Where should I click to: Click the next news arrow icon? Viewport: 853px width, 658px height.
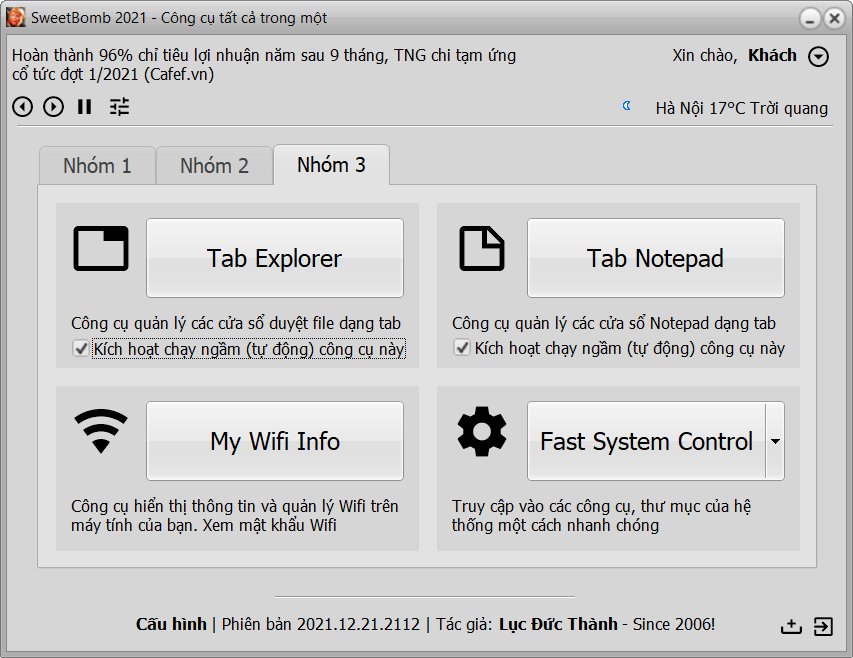tap(54, 107)
